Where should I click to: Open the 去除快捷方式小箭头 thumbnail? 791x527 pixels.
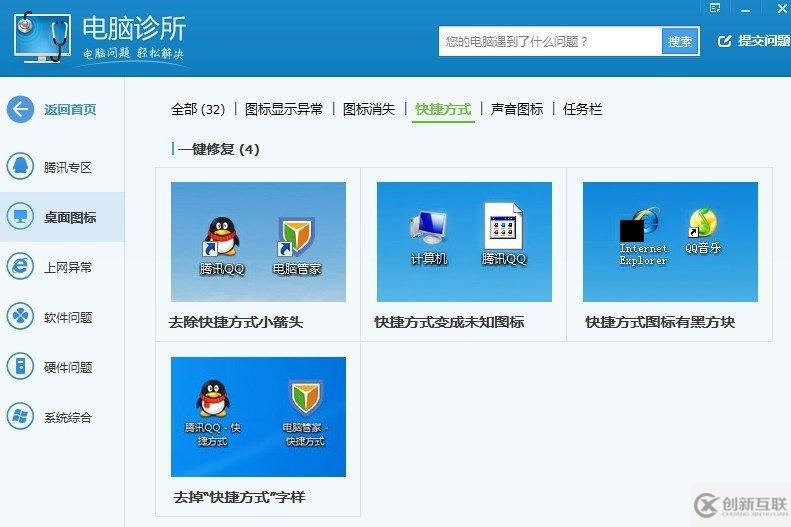point(258,242)
